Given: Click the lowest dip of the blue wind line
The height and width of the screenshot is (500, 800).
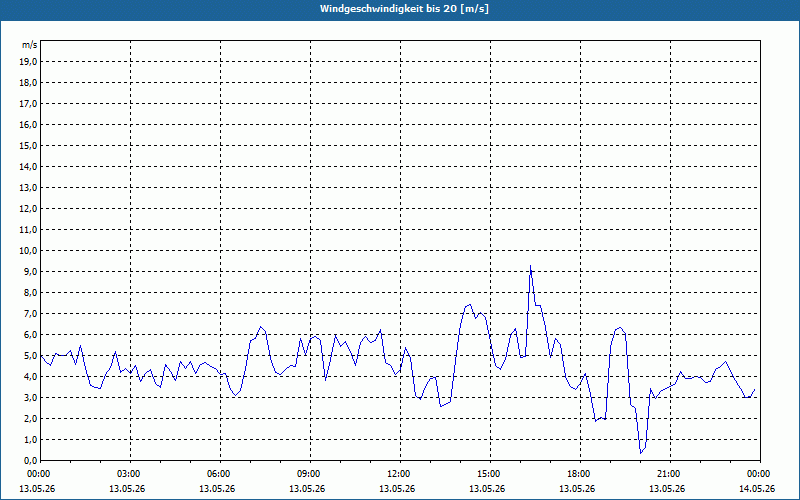Looking at the screenshot, I should 641,453.
